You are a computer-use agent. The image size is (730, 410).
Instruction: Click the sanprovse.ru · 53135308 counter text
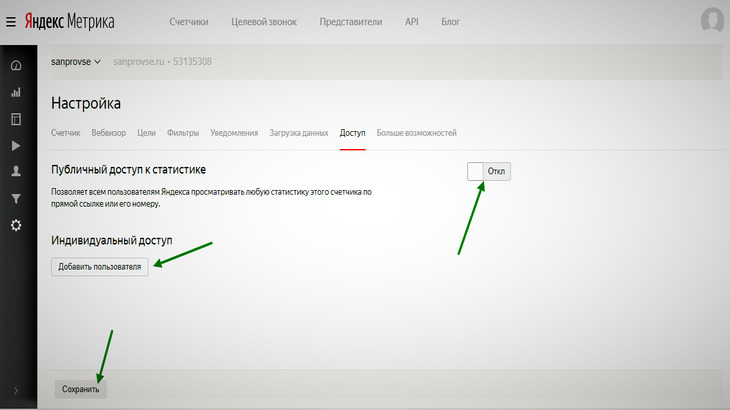[x=162, y=61]
